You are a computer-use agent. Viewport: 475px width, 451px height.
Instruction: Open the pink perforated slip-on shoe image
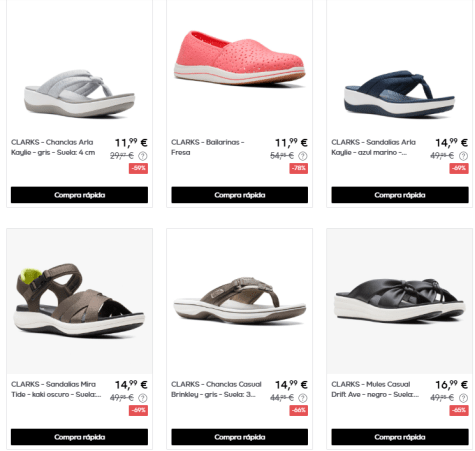click(239, 58)
